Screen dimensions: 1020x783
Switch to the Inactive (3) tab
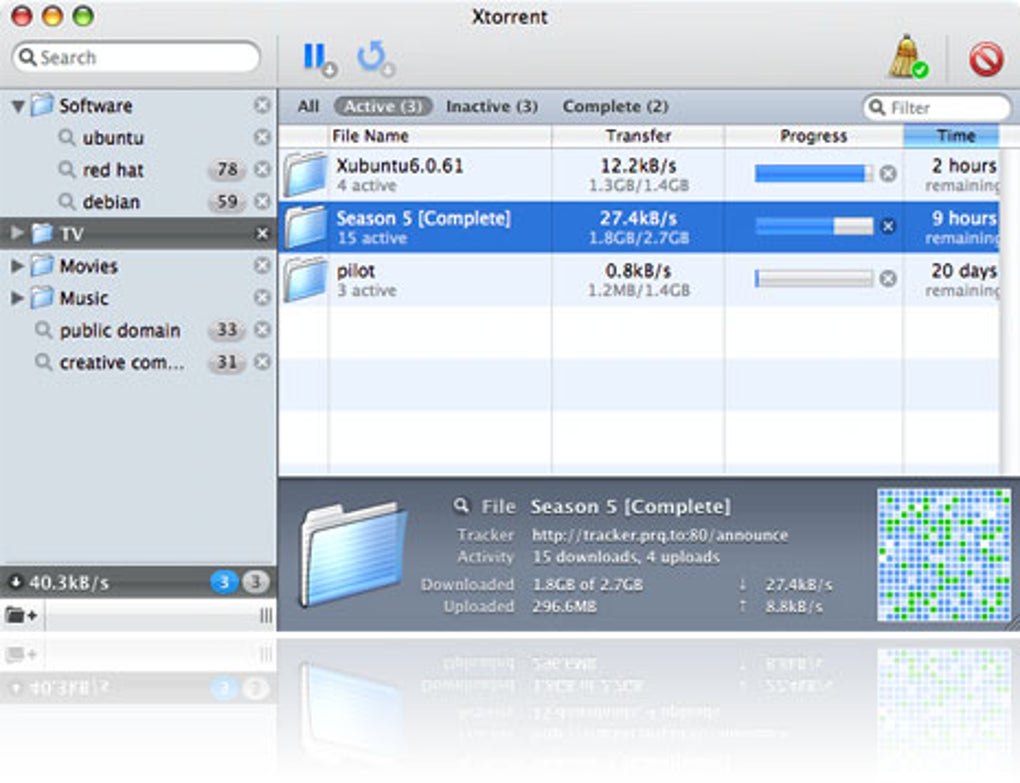(492, 107)
